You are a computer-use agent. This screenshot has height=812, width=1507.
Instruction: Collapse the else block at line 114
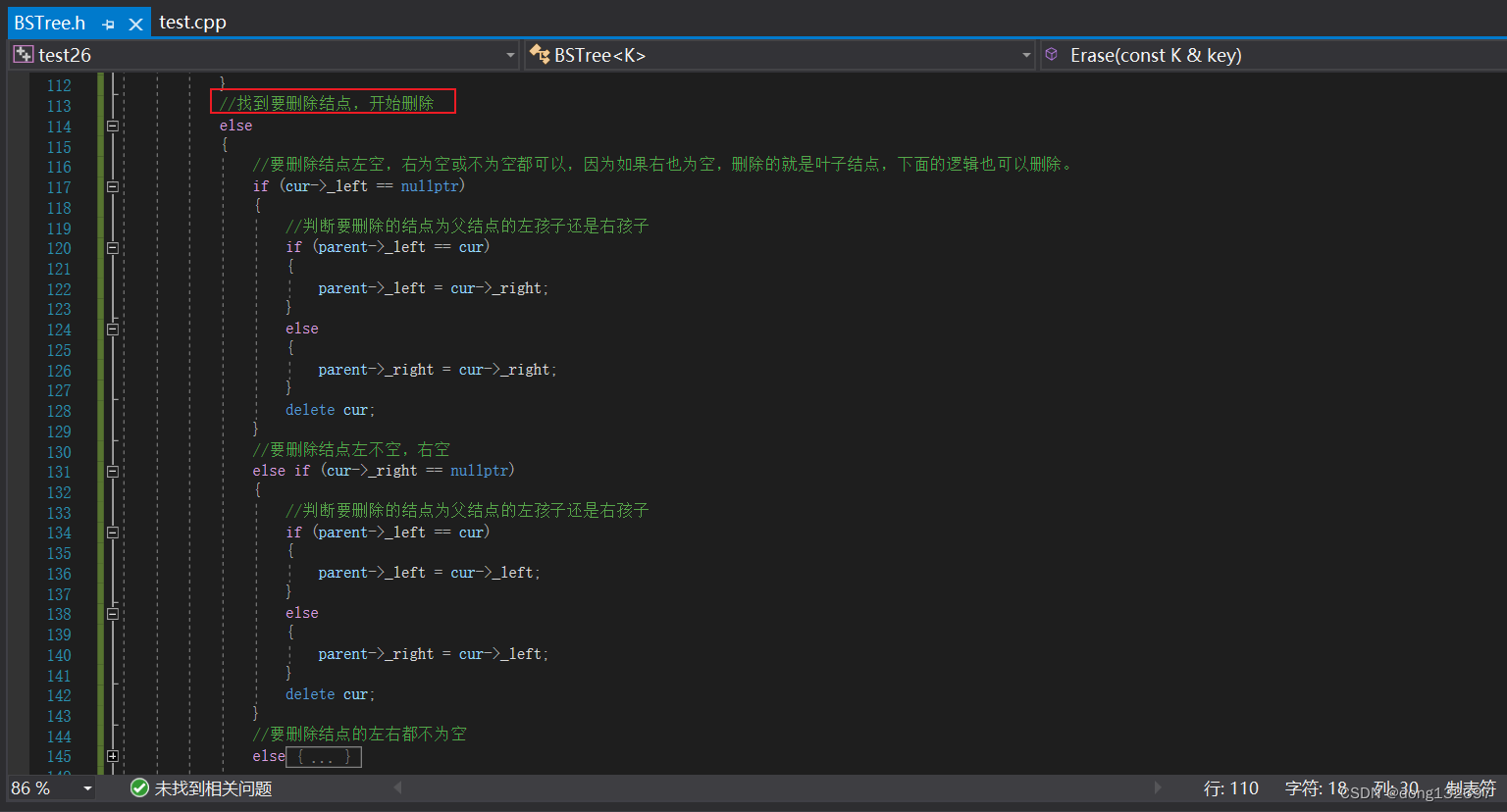click(x=113, y=126)
